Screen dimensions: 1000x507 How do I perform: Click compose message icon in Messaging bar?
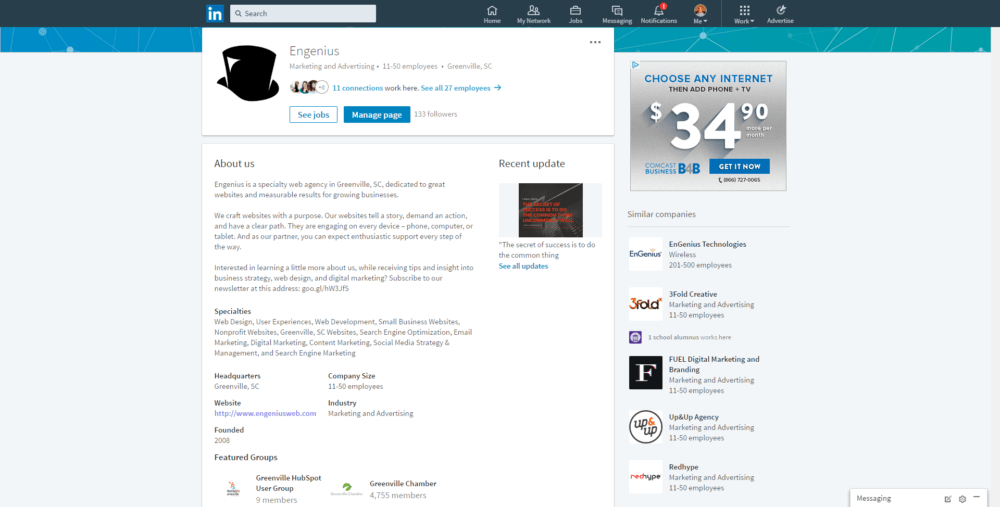click(x=948, y=499)
